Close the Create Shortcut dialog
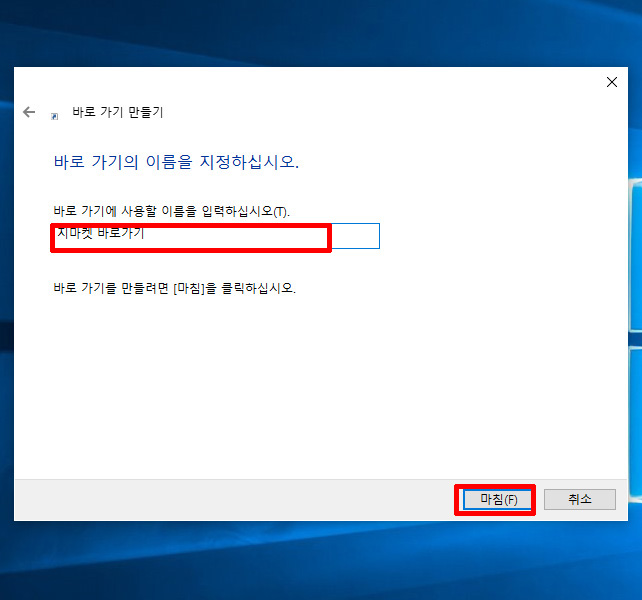Screen dimensions: 642x600 pos(612,82)
